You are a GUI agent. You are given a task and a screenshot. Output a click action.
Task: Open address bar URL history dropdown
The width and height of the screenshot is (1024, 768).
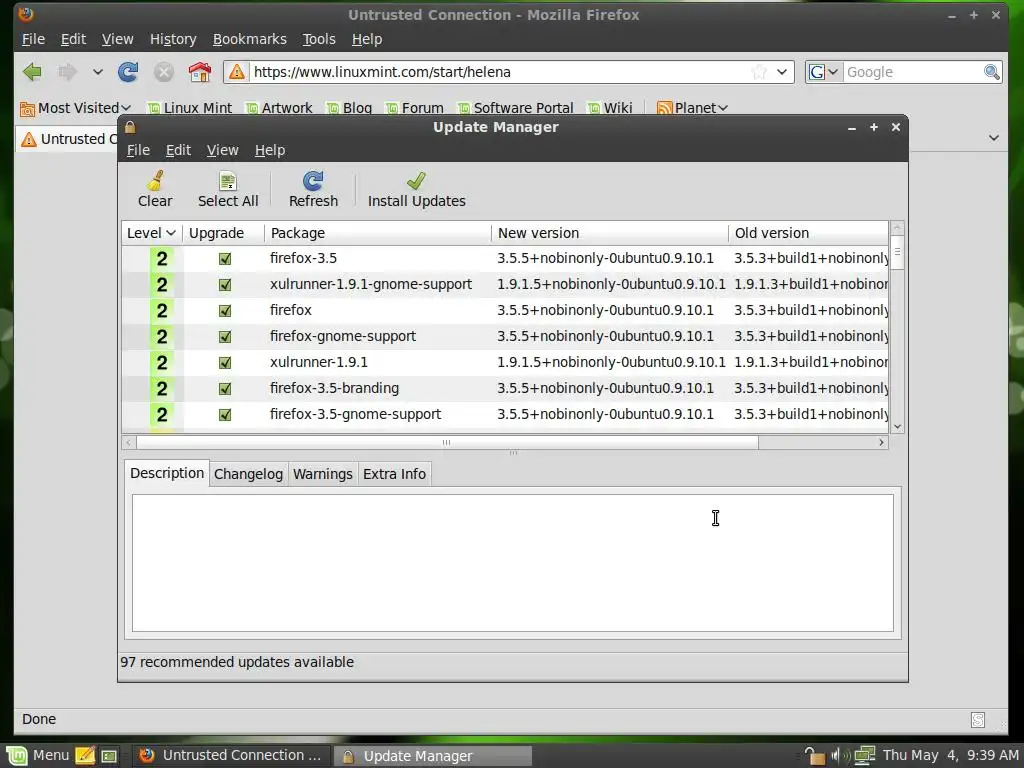click(x=782, y=72)
